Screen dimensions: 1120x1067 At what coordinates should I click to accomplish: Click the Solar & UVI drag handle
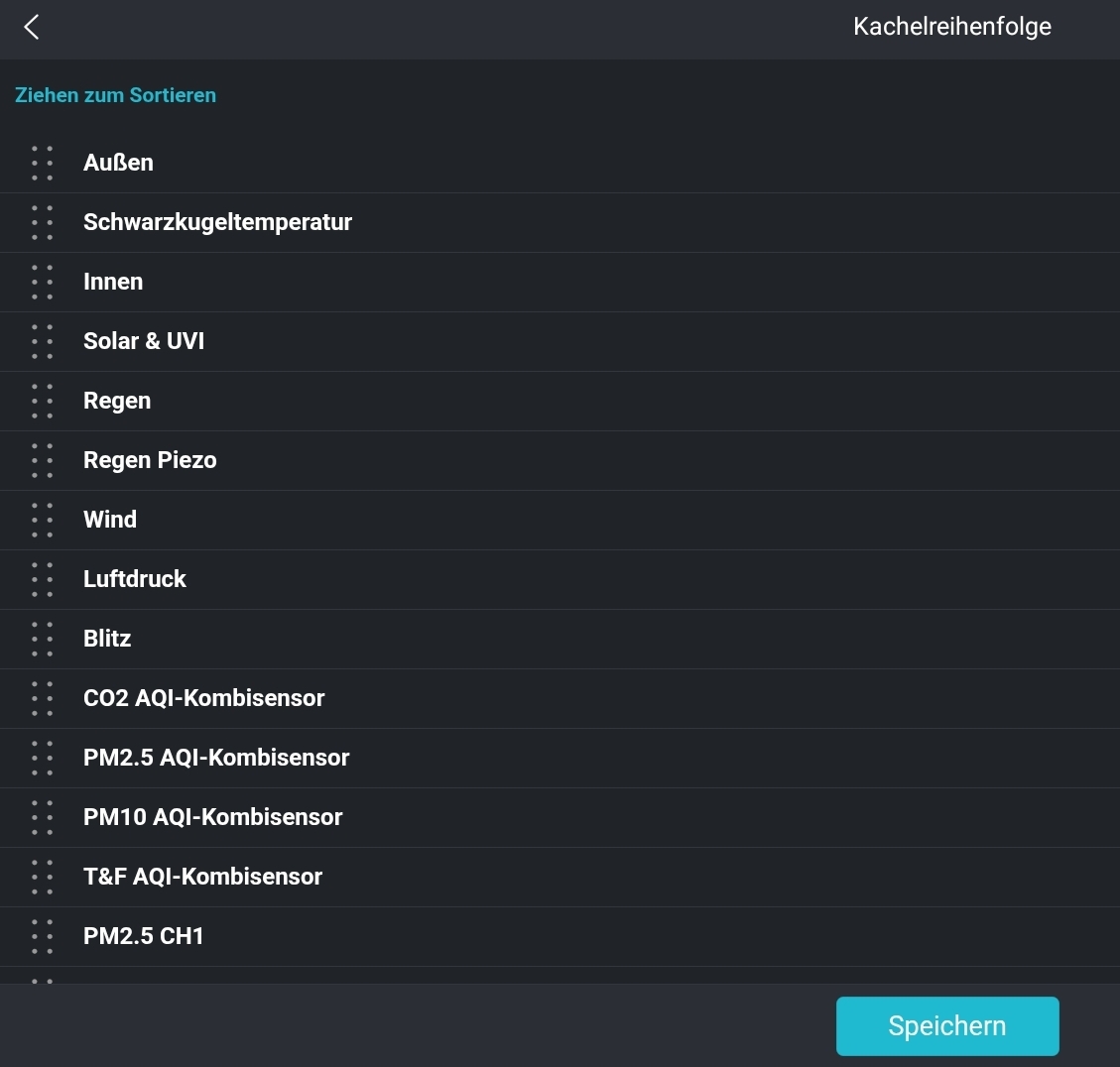(x=42, y=341)
